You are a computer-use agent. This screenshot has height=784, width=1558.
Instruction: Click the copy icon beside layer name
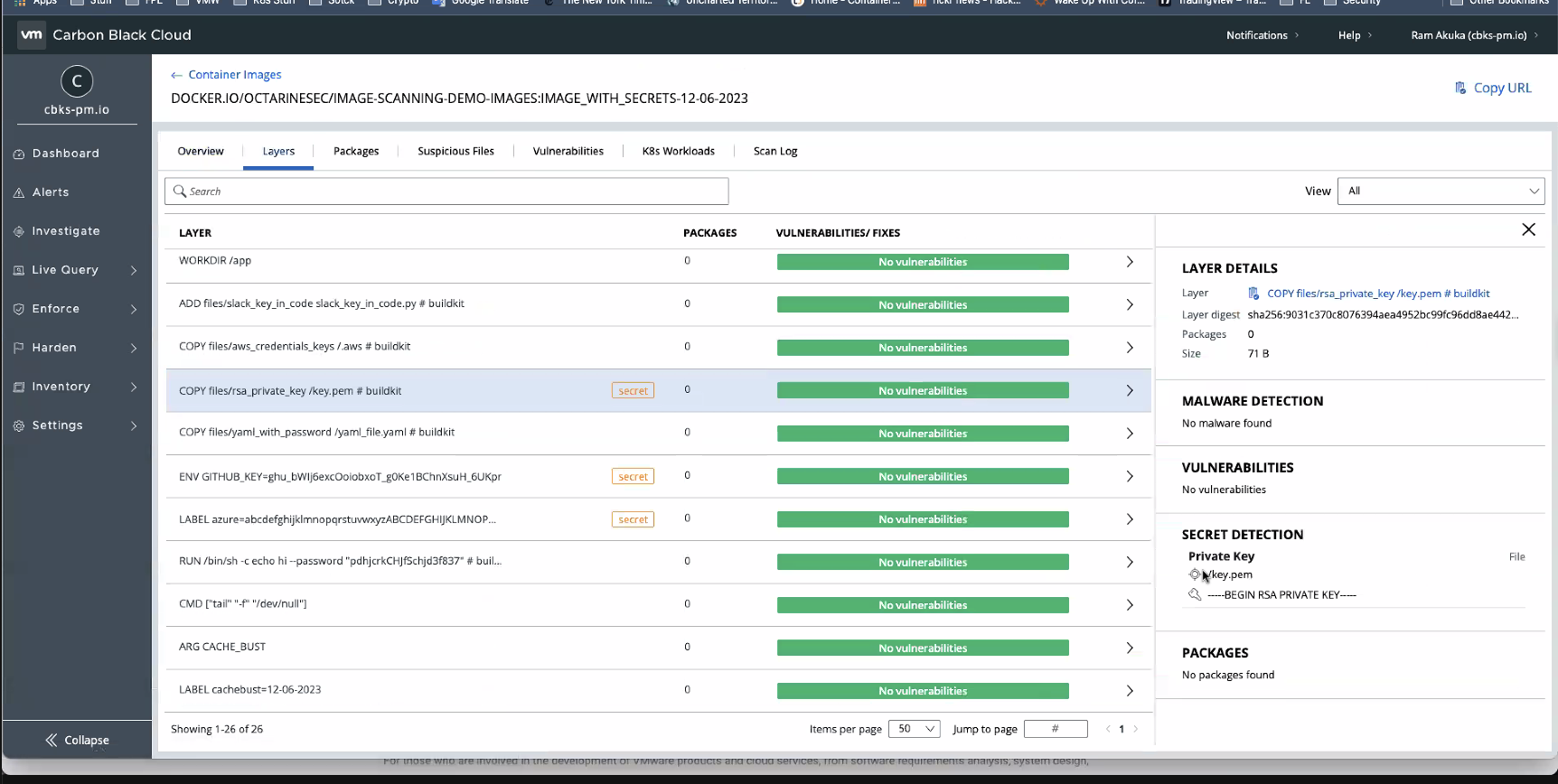[x=1253, y=294]
